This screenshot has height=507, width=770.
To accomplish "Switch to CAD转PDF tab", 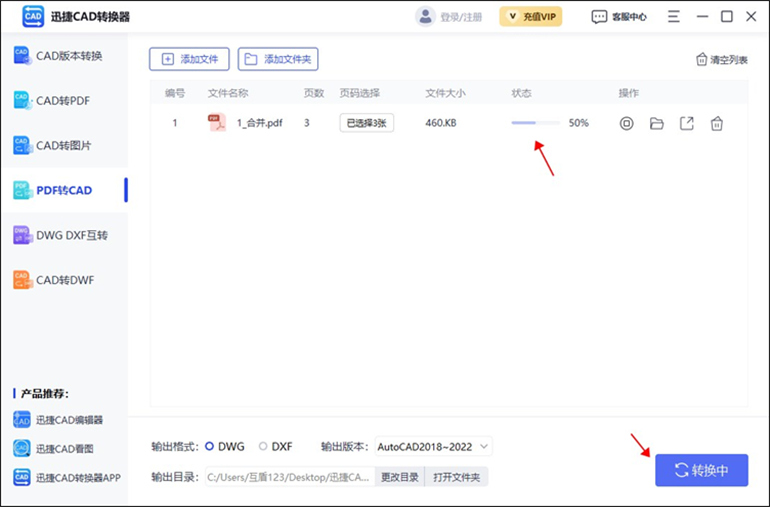I will point(64,101).
